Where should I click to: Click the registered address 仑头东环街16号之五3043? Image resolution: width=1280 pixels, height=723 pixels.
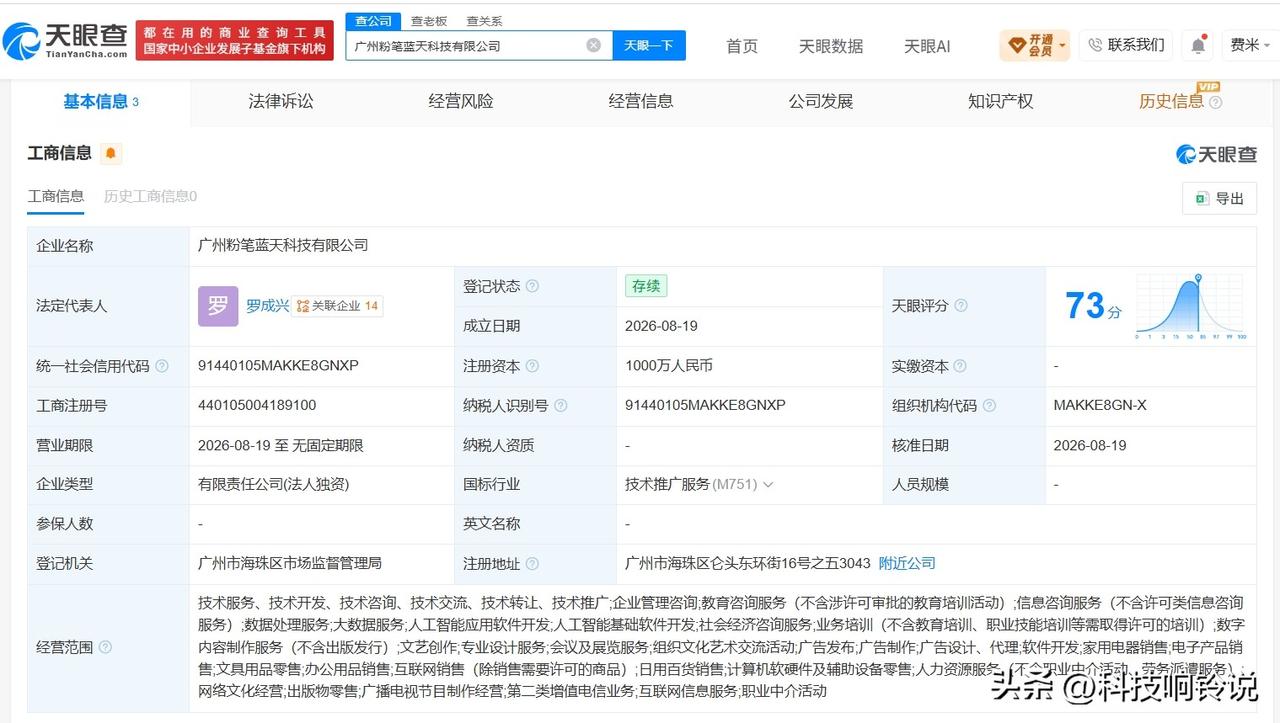748,563
